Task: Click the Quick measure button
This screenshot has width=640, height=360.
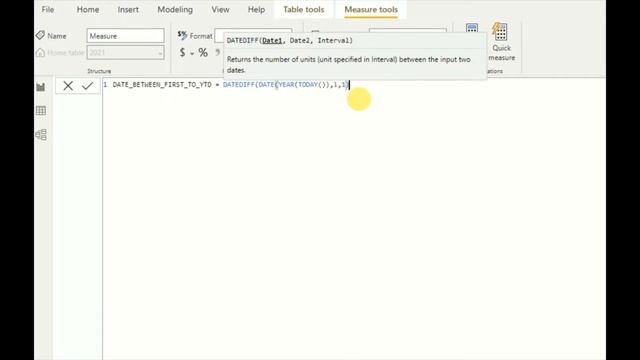Action: pyautogui.click(x=502, y=42)
